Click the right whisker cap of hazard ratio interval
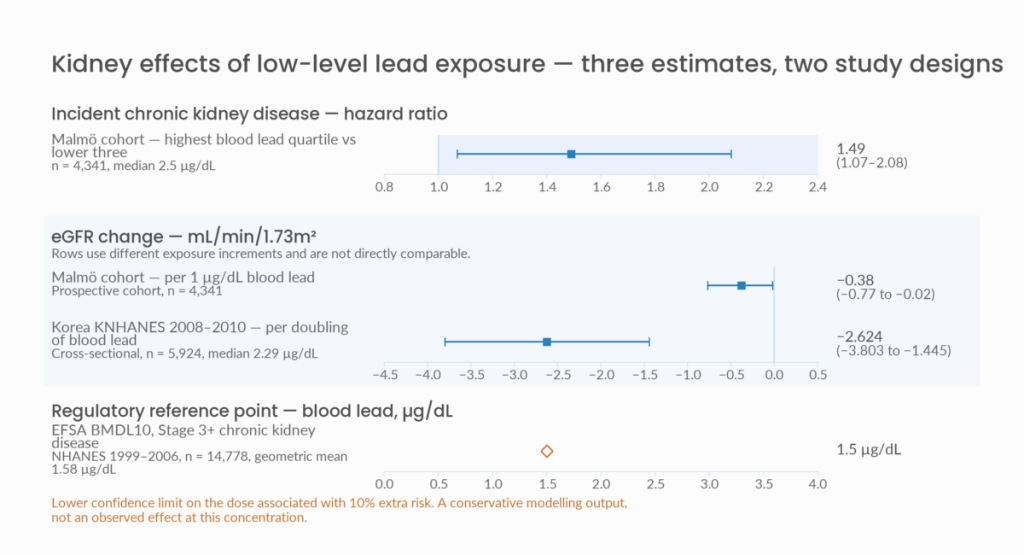Screen dimensions: 1024x555 coord(731,154)
